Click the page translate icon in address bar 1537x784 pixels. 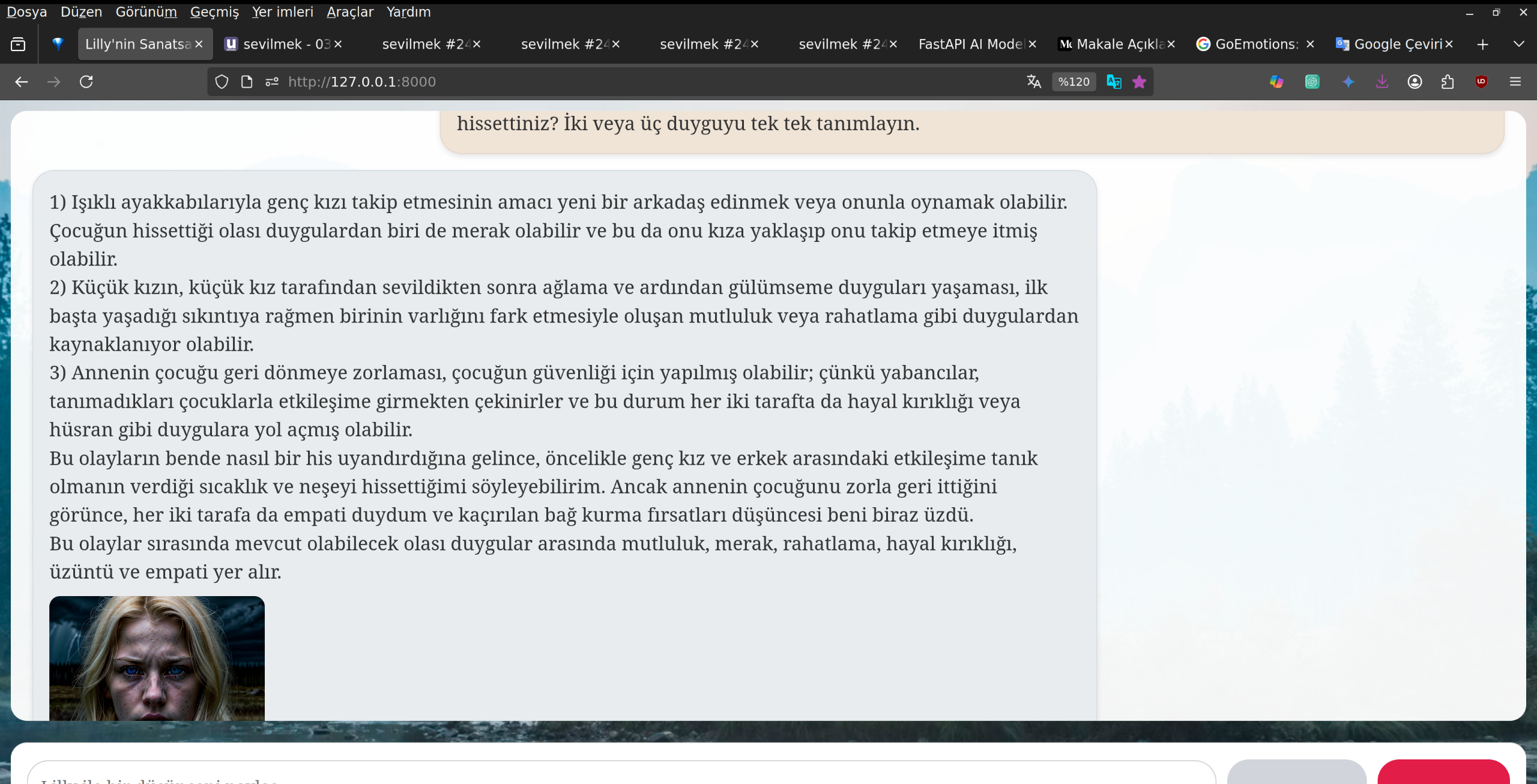click(1033, 82)
